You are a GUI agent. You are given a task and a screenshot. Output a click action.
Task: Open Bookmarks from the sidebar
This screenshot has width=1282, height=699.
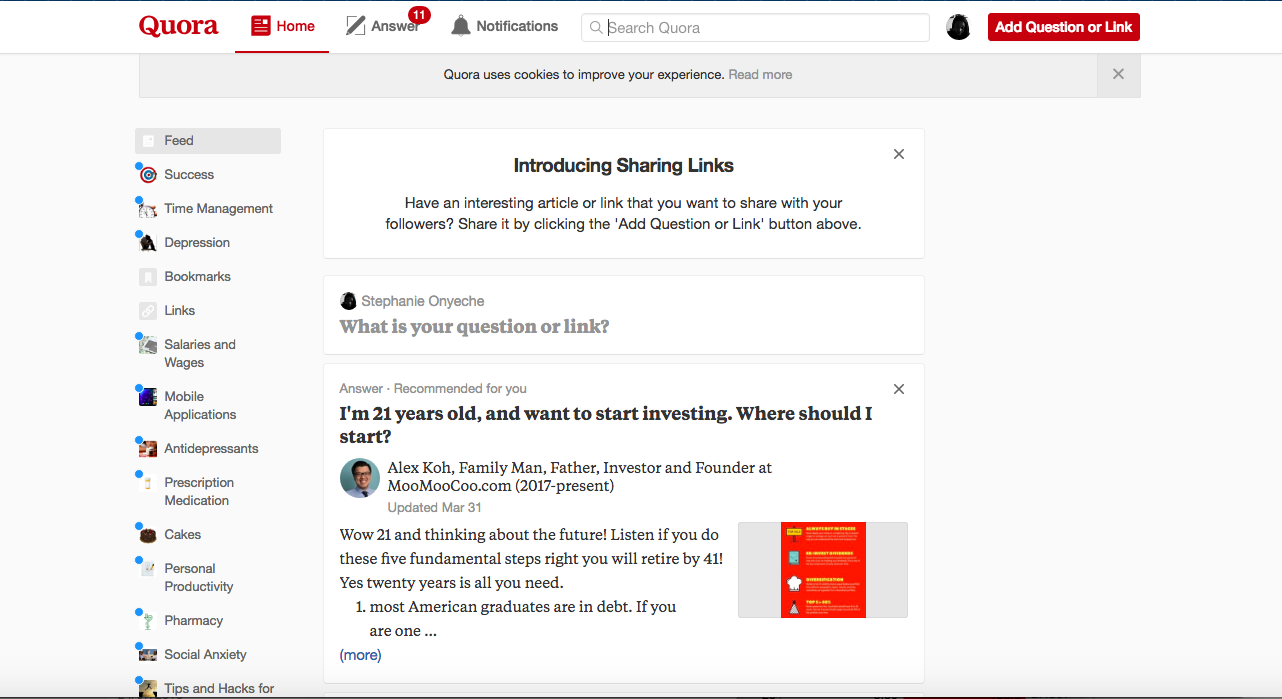[197, 277]
